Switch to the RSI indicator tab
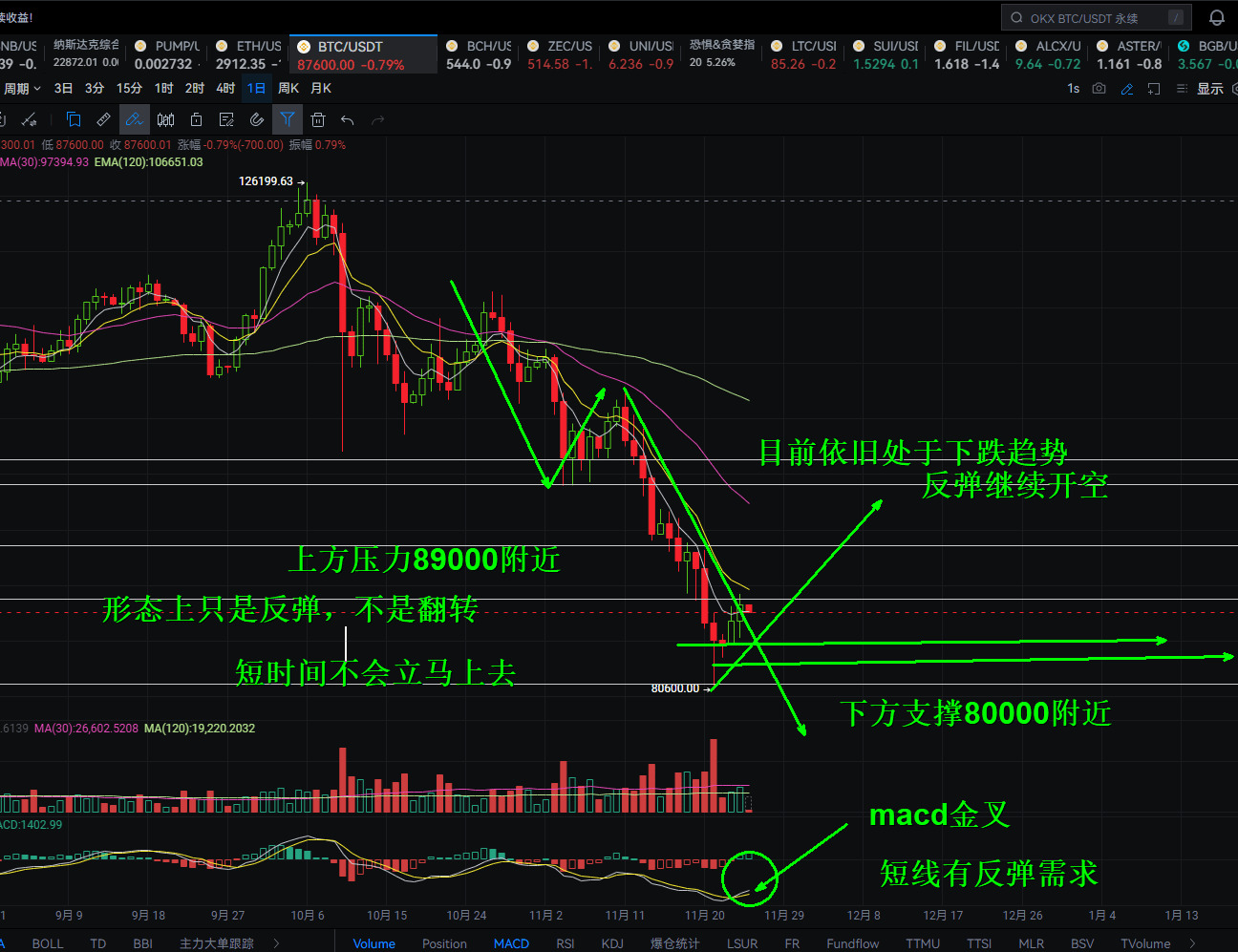 pyautogui.click(x=566, y=943)
